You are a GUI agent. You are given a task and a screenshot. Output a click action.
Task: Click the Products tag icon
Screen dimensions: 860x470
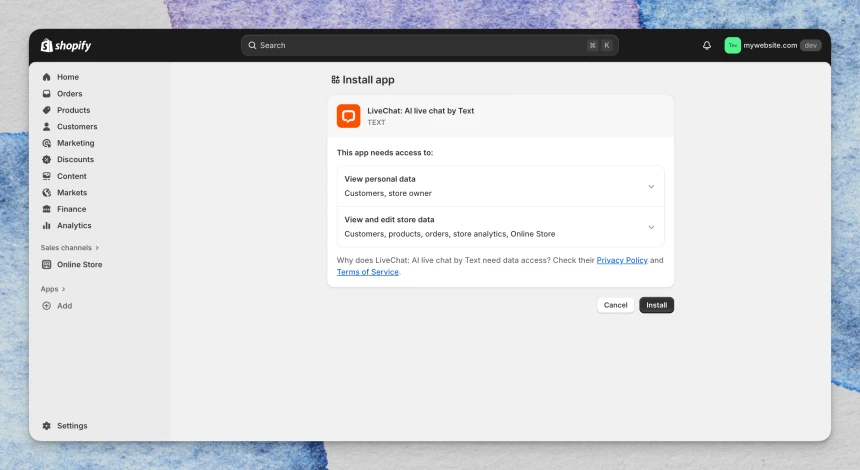pos(47,110)
